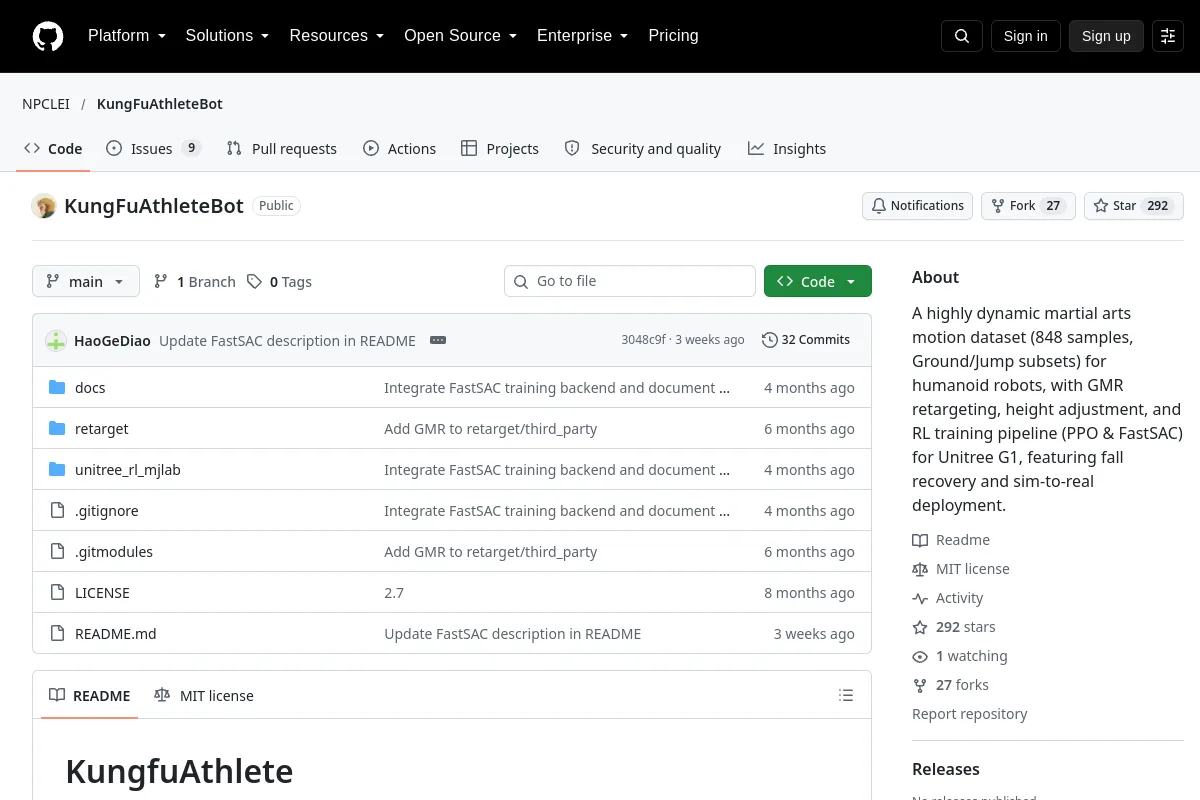Open the README.md file name
This screenshot has height=800, width=1200.
coord(116,634)
